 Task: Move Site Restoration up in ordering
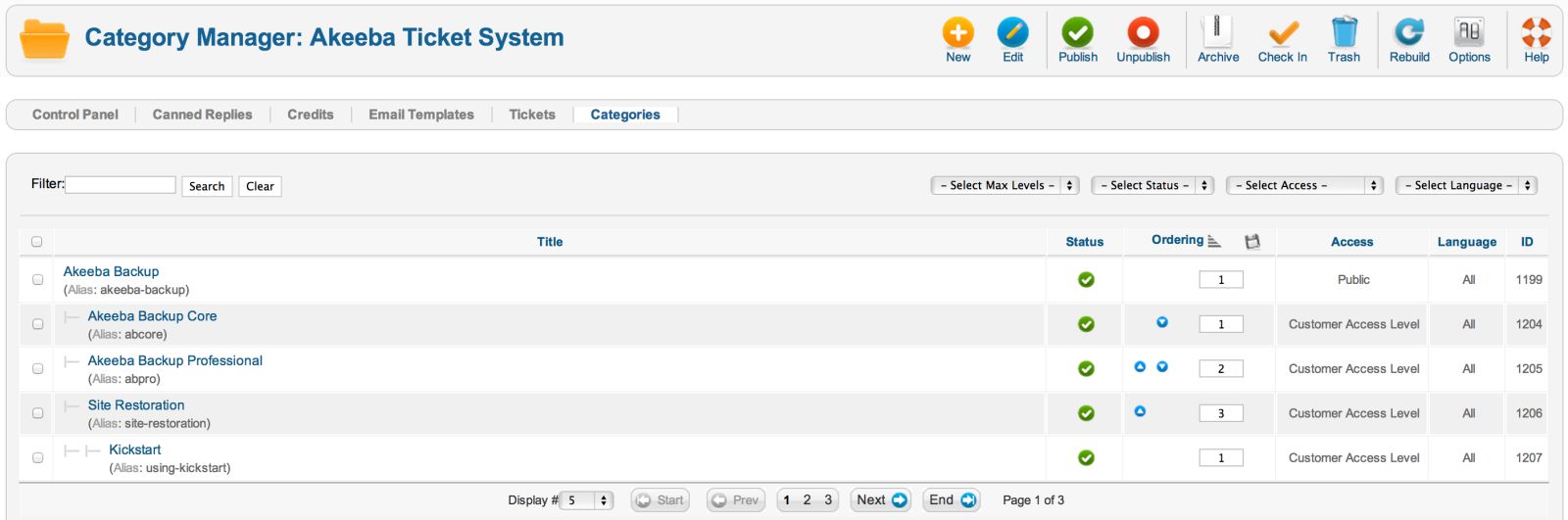coord(1140,411)
